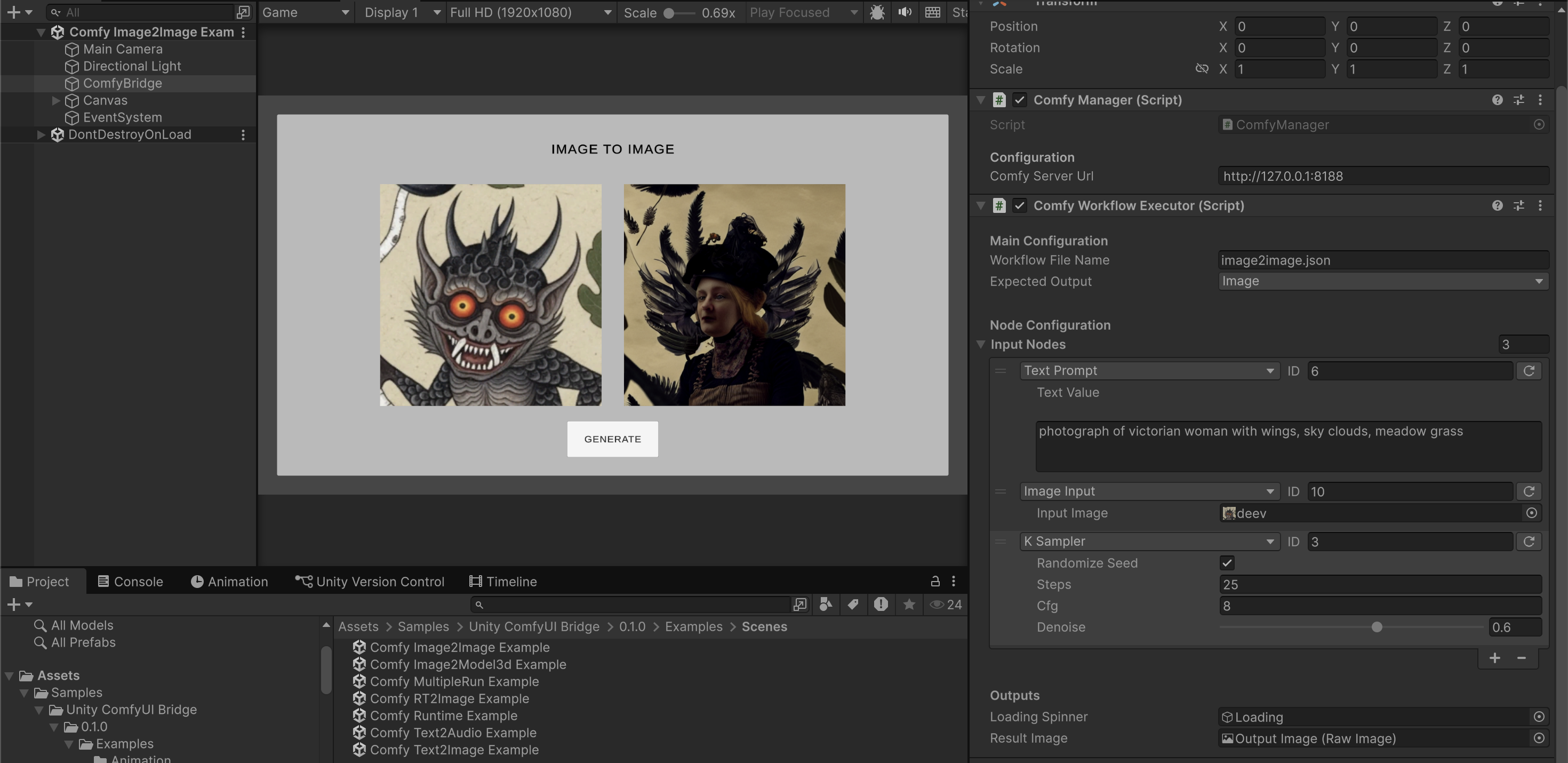The height and width of the screenshot is (763, 1568).
Task: Toggle the Game view gizmos debug icon
Action: (x=877, y=12)
